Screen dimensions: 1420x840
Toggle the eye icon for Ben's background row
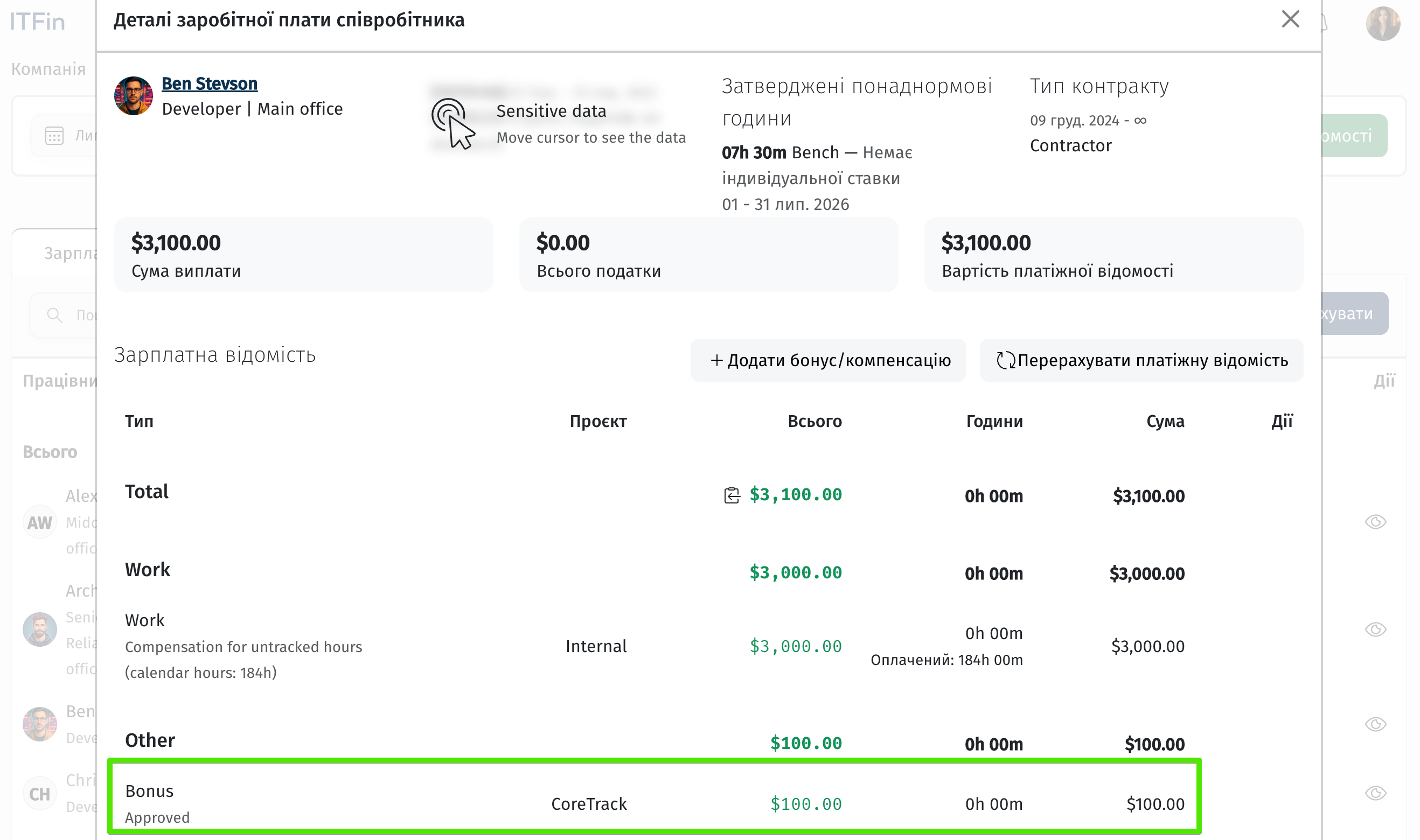coord(1375,724)
